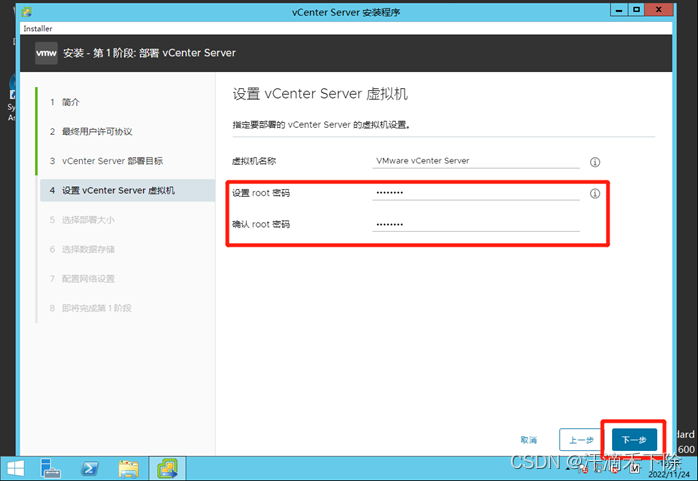Screen dimensions: 698x481
Task: Open the Windows Start button
Action: click(x=16, y=469)
